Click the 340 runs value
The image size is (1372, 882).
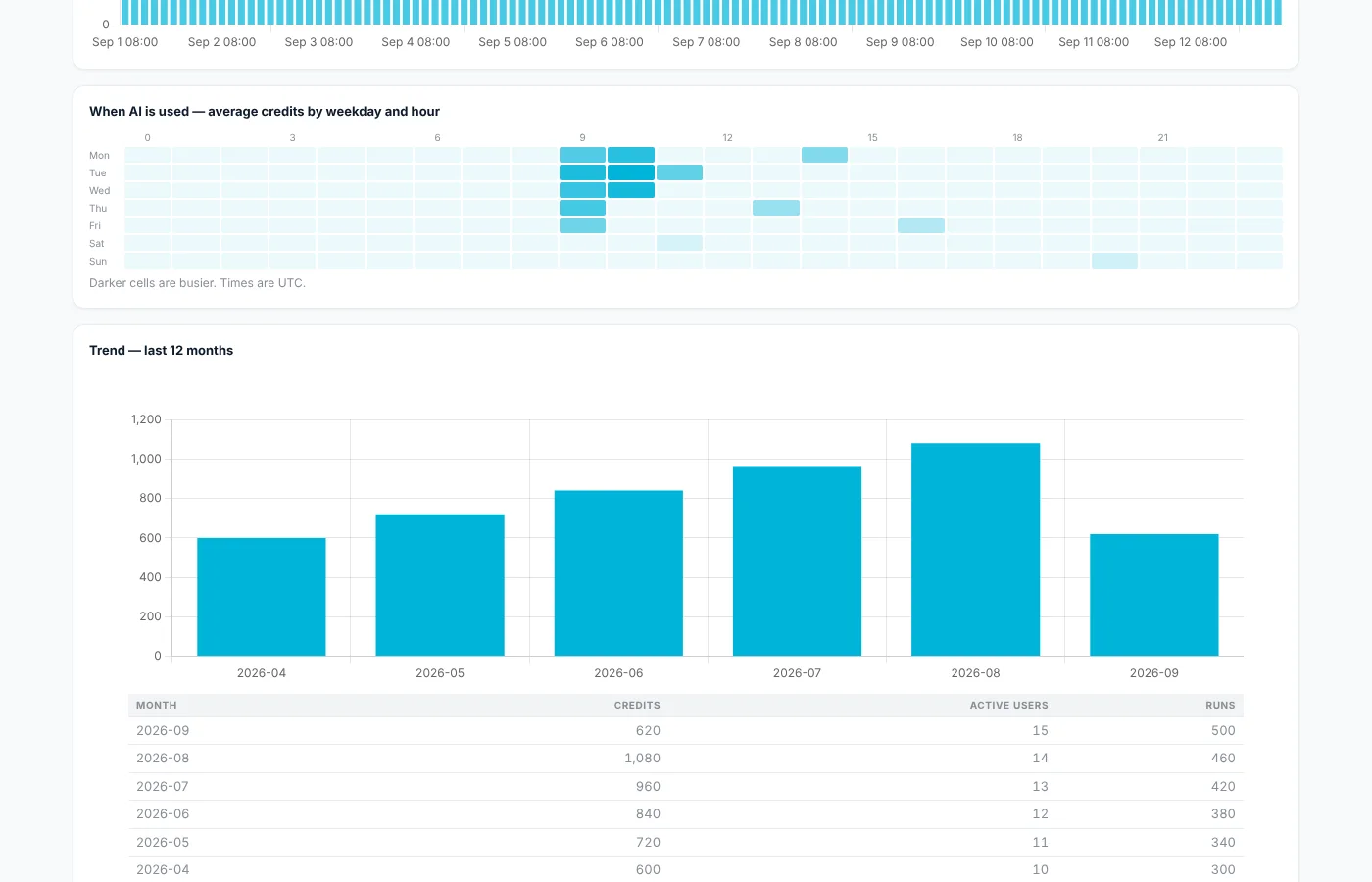1223,843
